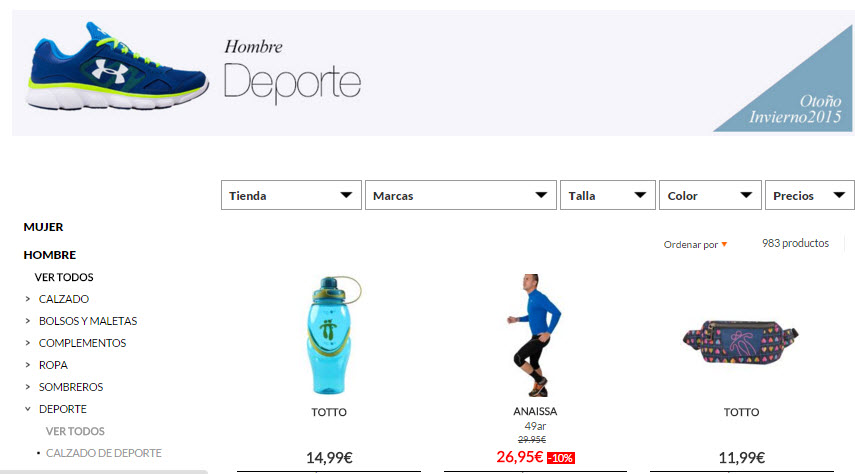Screen dimensions: 855x474
Task: Click the Under Armour shoe banner image
Action: 117,67
